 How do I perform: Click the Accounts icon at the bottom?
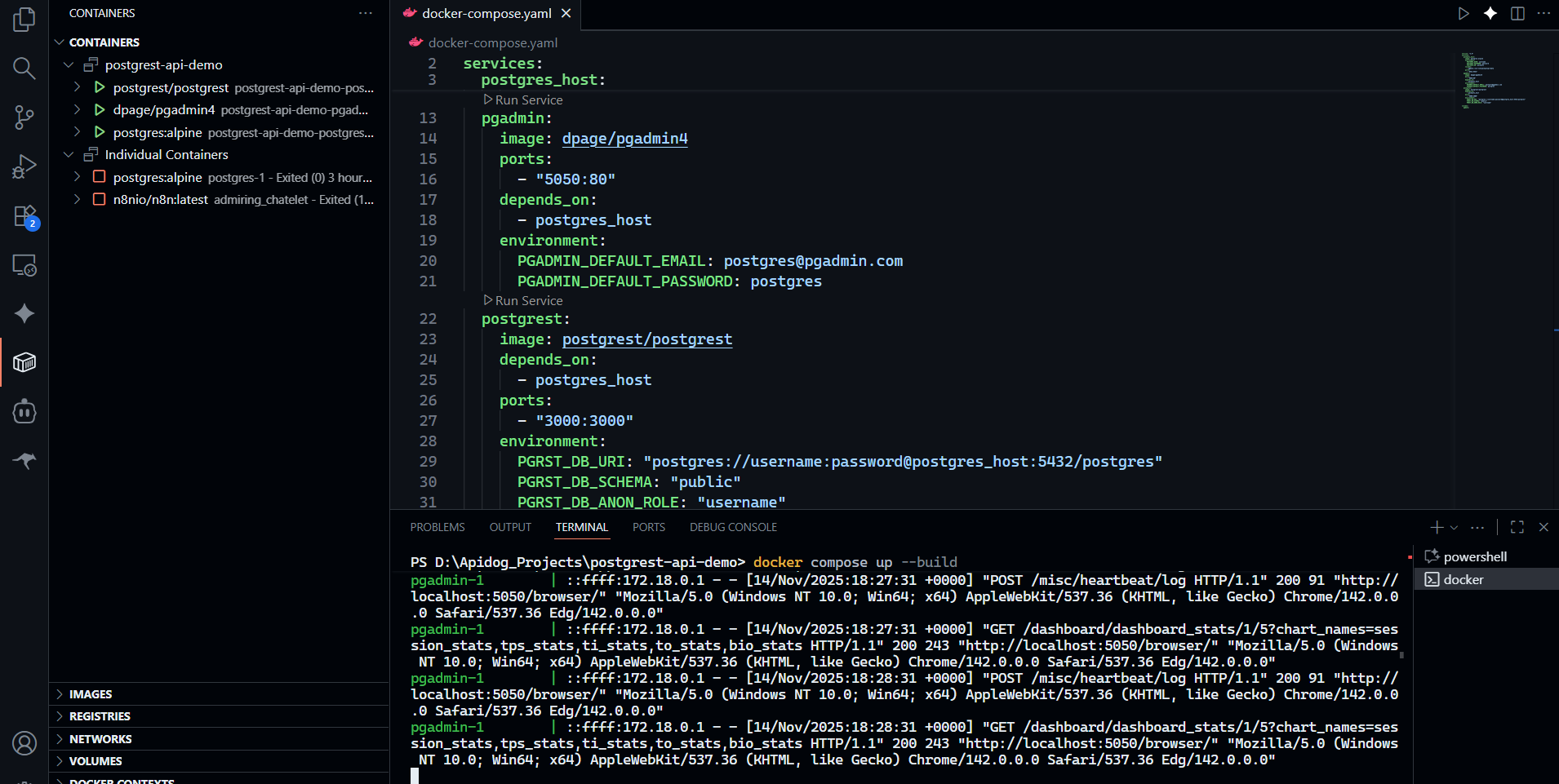[x=24, y=743]
